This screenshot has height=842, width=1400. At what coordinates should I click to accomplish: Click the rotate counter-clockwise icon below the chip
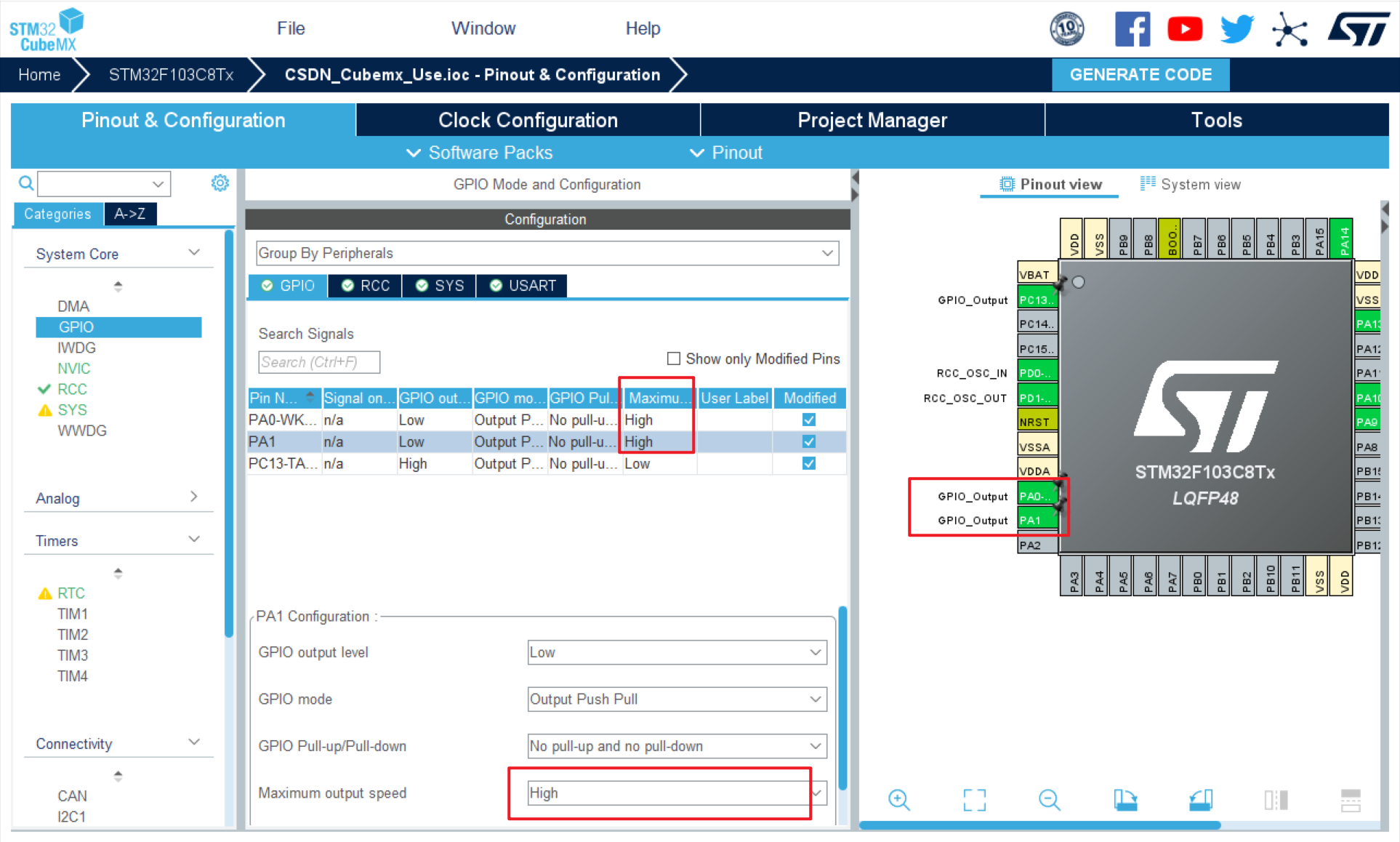click(1201, 800)
